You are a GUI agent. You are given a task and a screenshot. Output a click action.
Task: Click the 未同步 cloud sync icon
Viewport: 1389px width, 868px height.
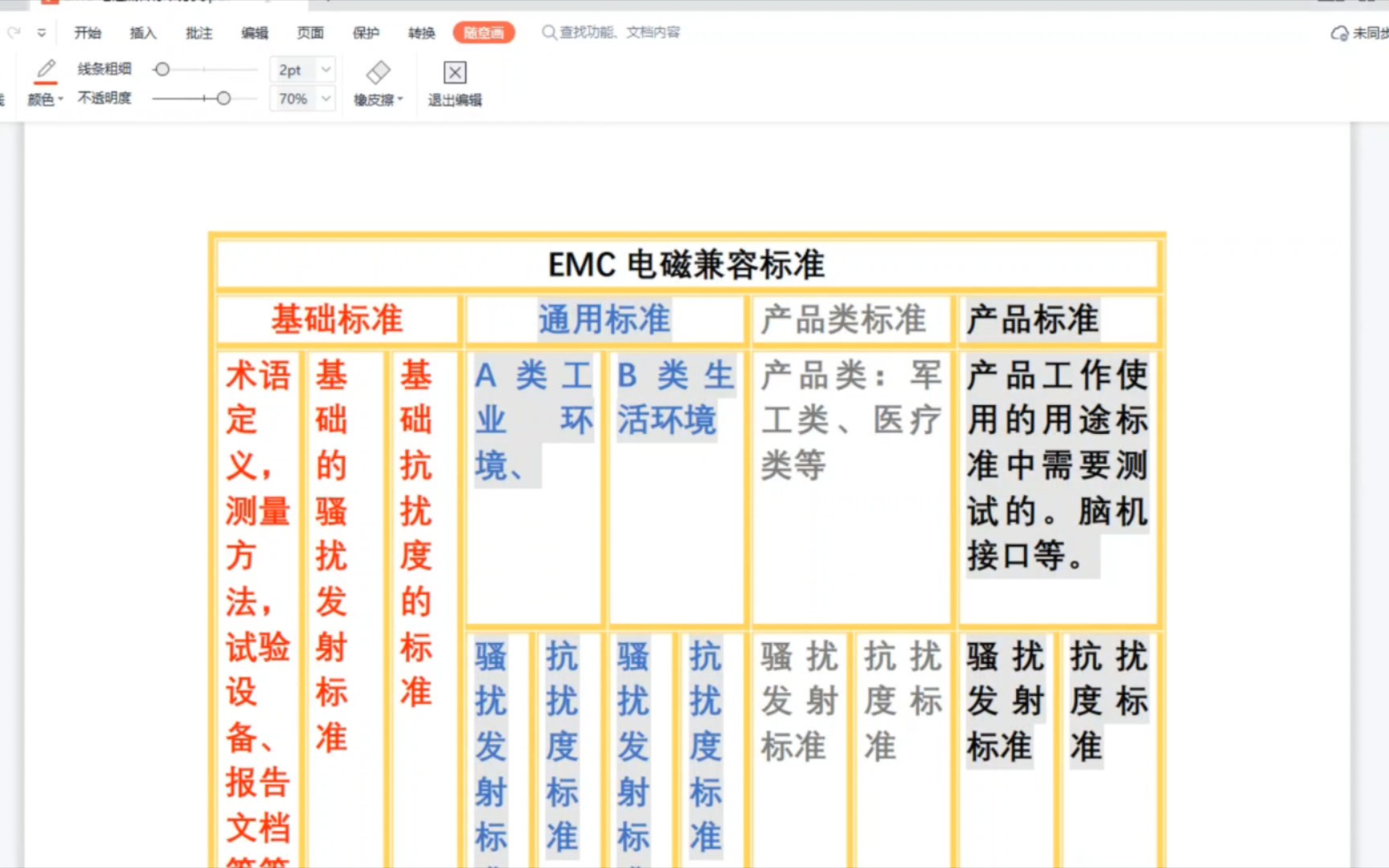[1339, 33]
